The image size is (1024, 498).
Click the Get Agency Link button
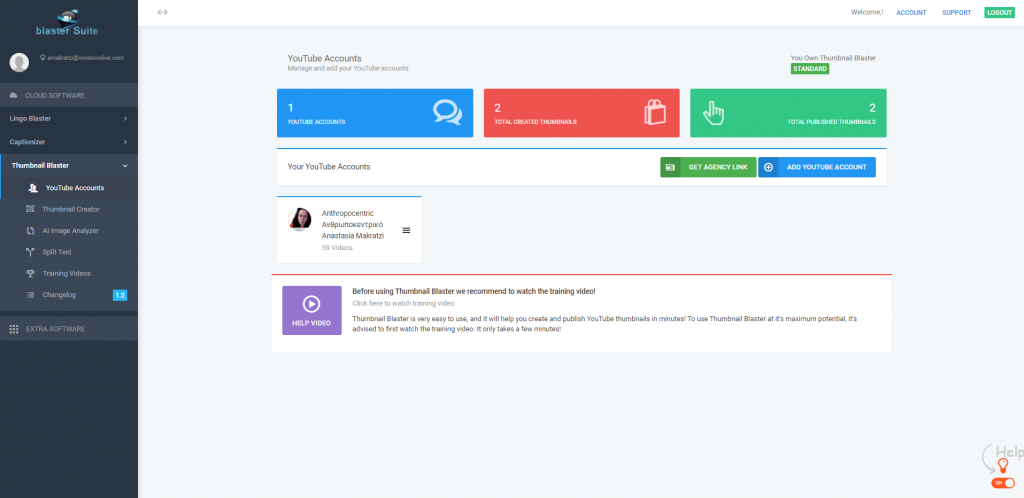point(708,167)
